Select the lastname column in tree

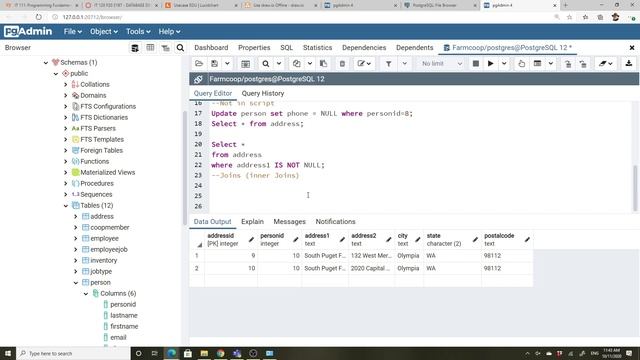(x=124, y=316)
